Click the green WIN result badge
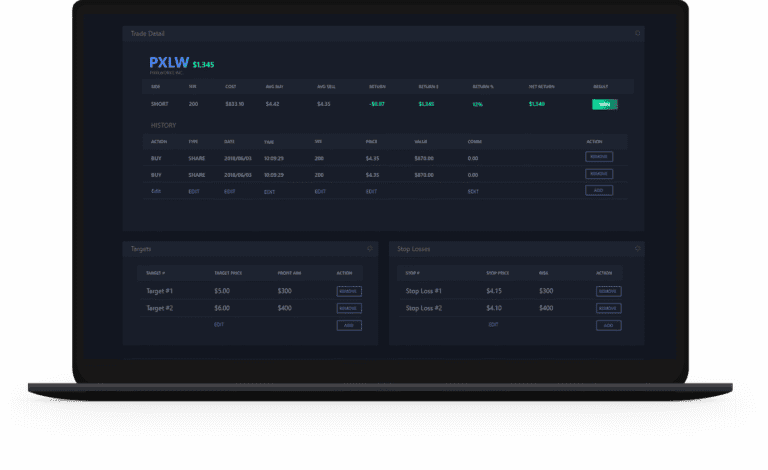Screen dimensions: 768x470 point(605,104)
